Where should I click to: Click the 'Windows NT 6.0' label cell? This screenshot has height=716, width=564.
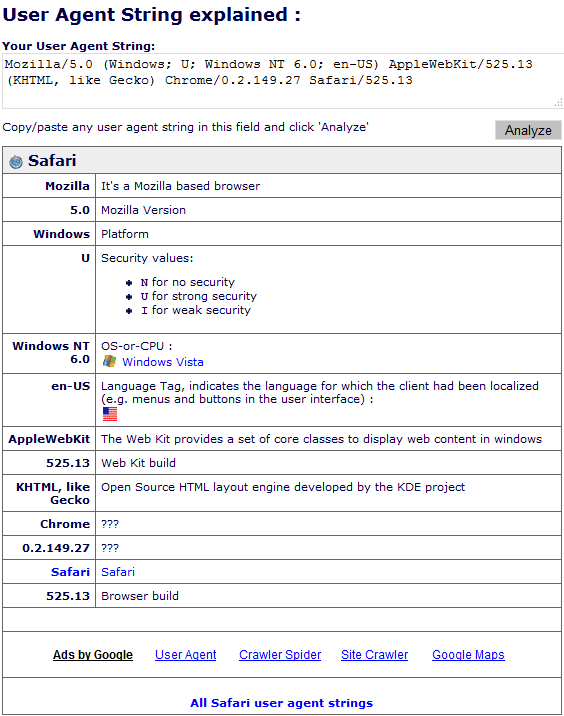click(51, 353)
